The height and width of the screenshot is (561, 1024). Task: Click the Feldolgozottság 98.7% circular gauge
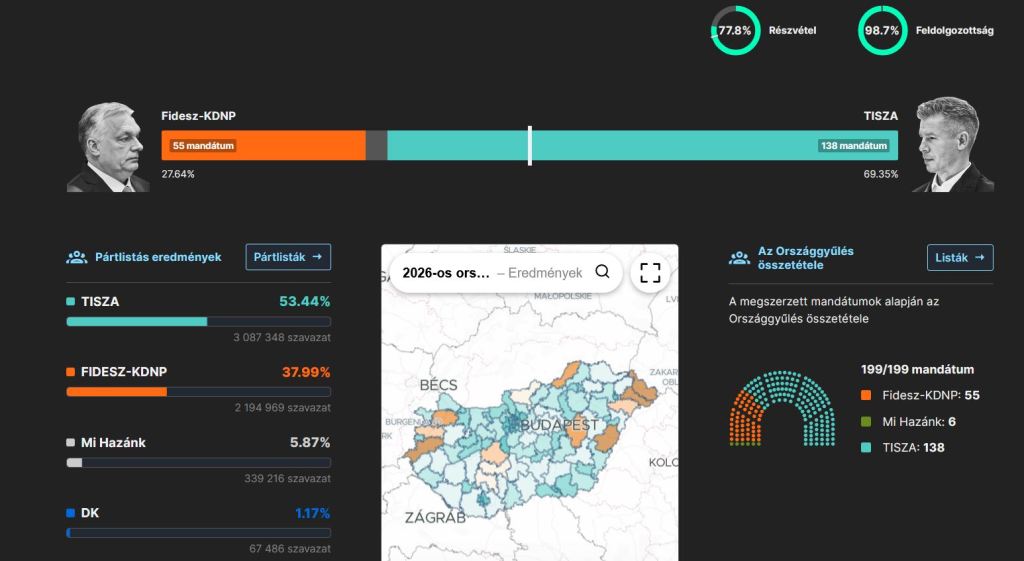882,31
